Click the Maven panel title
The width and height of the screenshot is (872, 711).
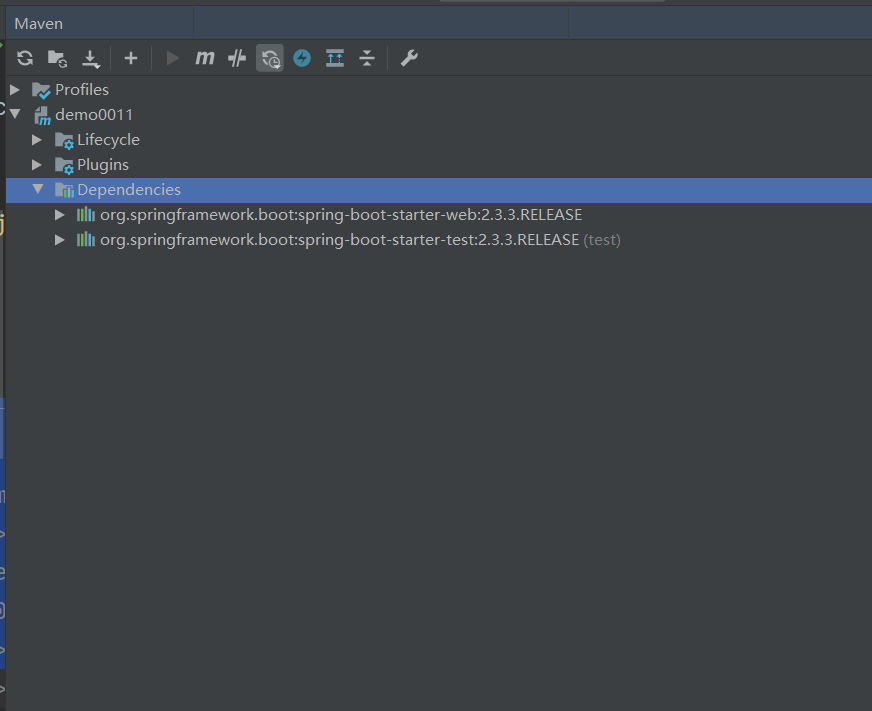38,22
